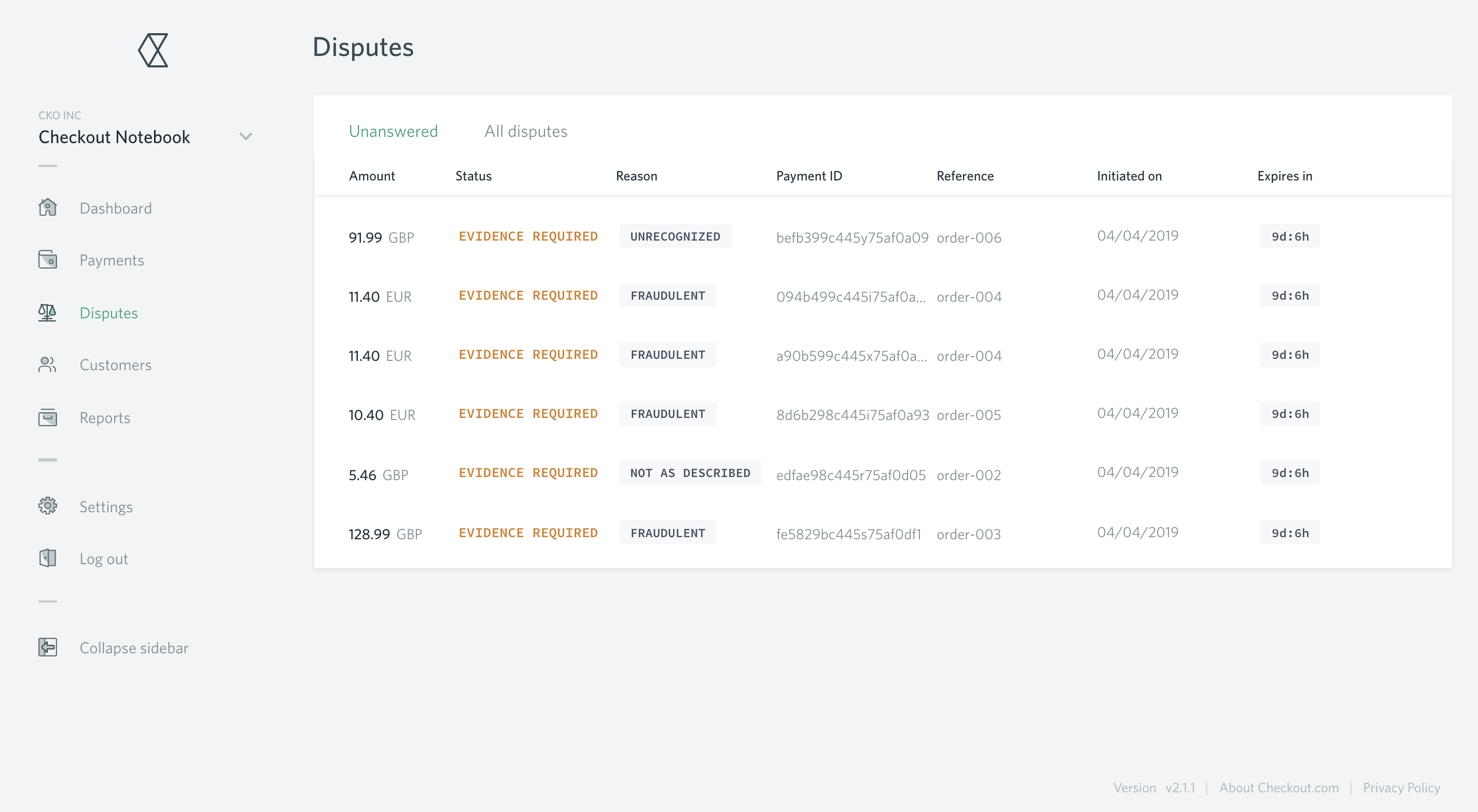Screen dimensions: 1478x812
Task: Sort by the Amount column header
Action: click(x=372, y=176)
